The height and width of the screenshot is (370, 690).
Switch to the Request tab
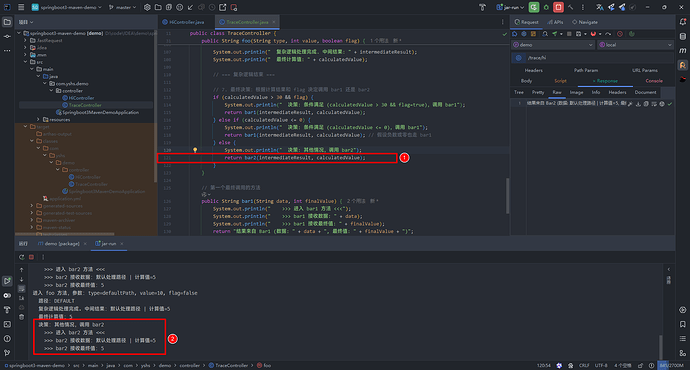[526, 22]
